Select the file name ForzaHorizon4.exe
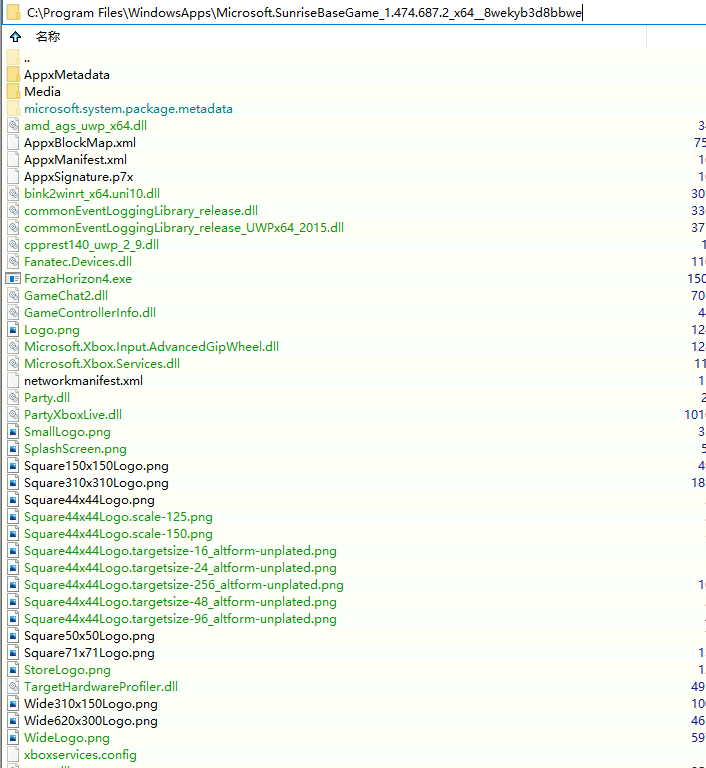The width and height of the screenshot is (706, 768). click(78, 279)
